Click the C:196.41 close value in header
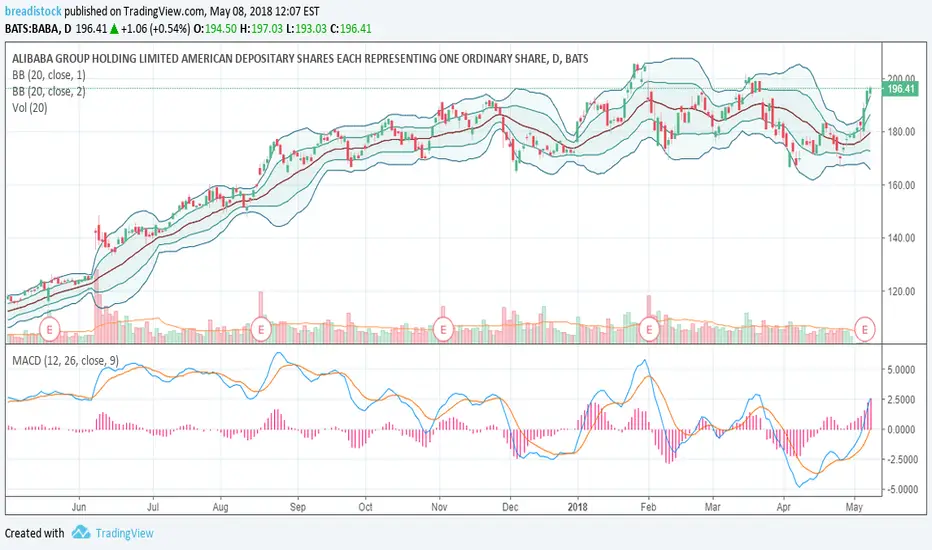The width and height of the screenshot is (932, 550). pos(351,29)
